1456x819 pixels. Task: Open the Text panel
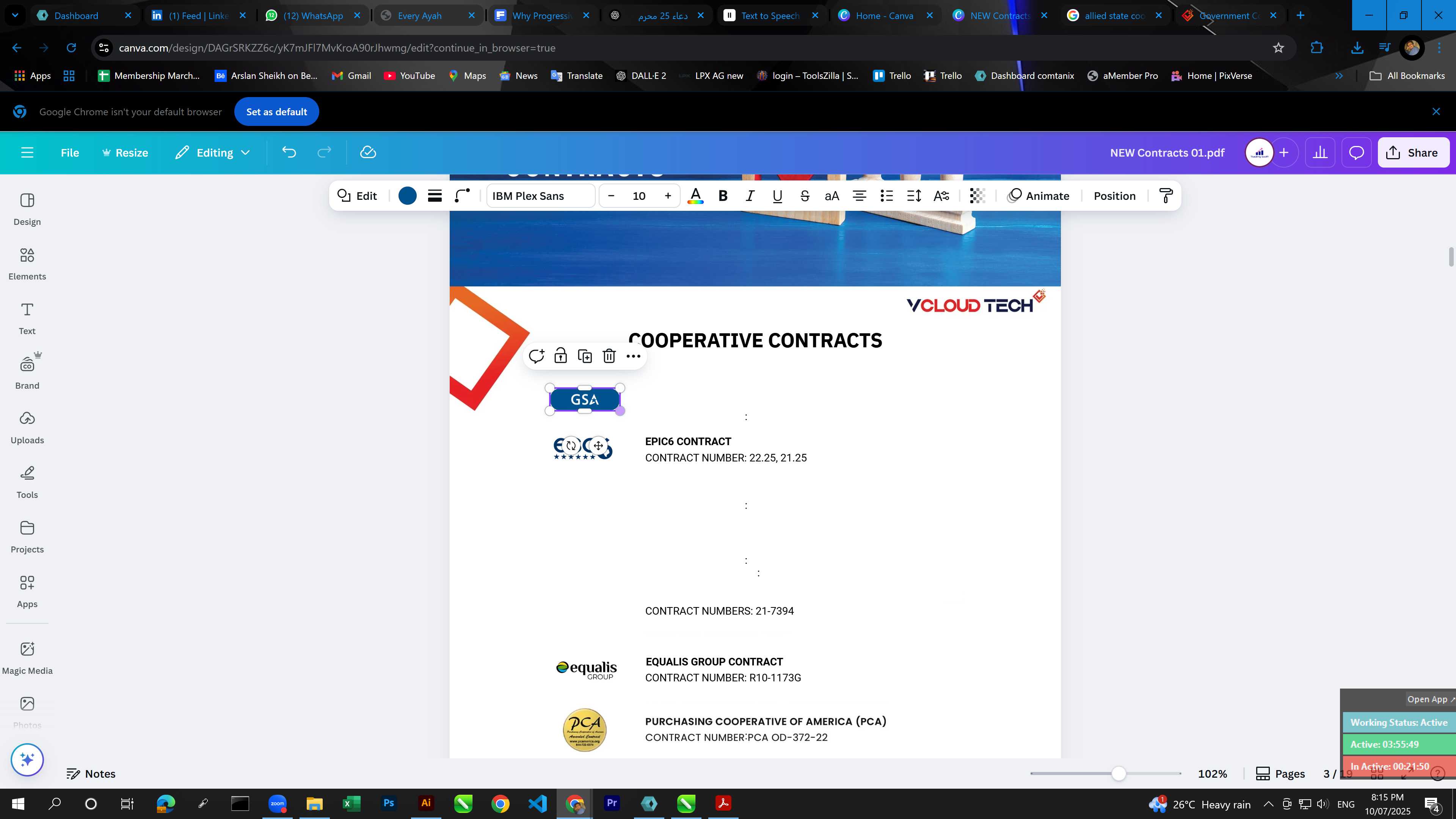pyautogui.click(x=27, y=319)
